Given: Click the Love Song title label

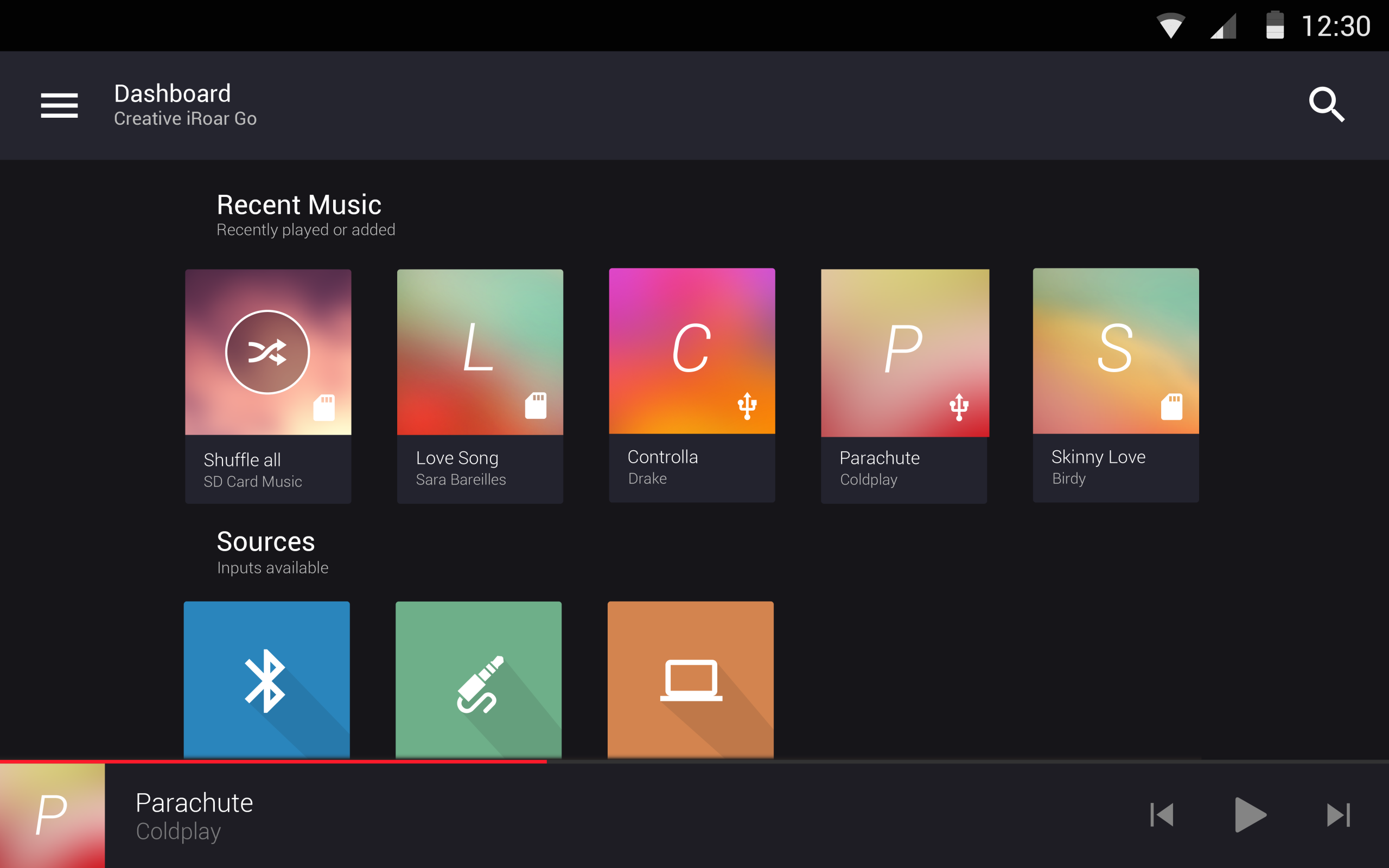Looking at the screenshot, I should 457,458.
